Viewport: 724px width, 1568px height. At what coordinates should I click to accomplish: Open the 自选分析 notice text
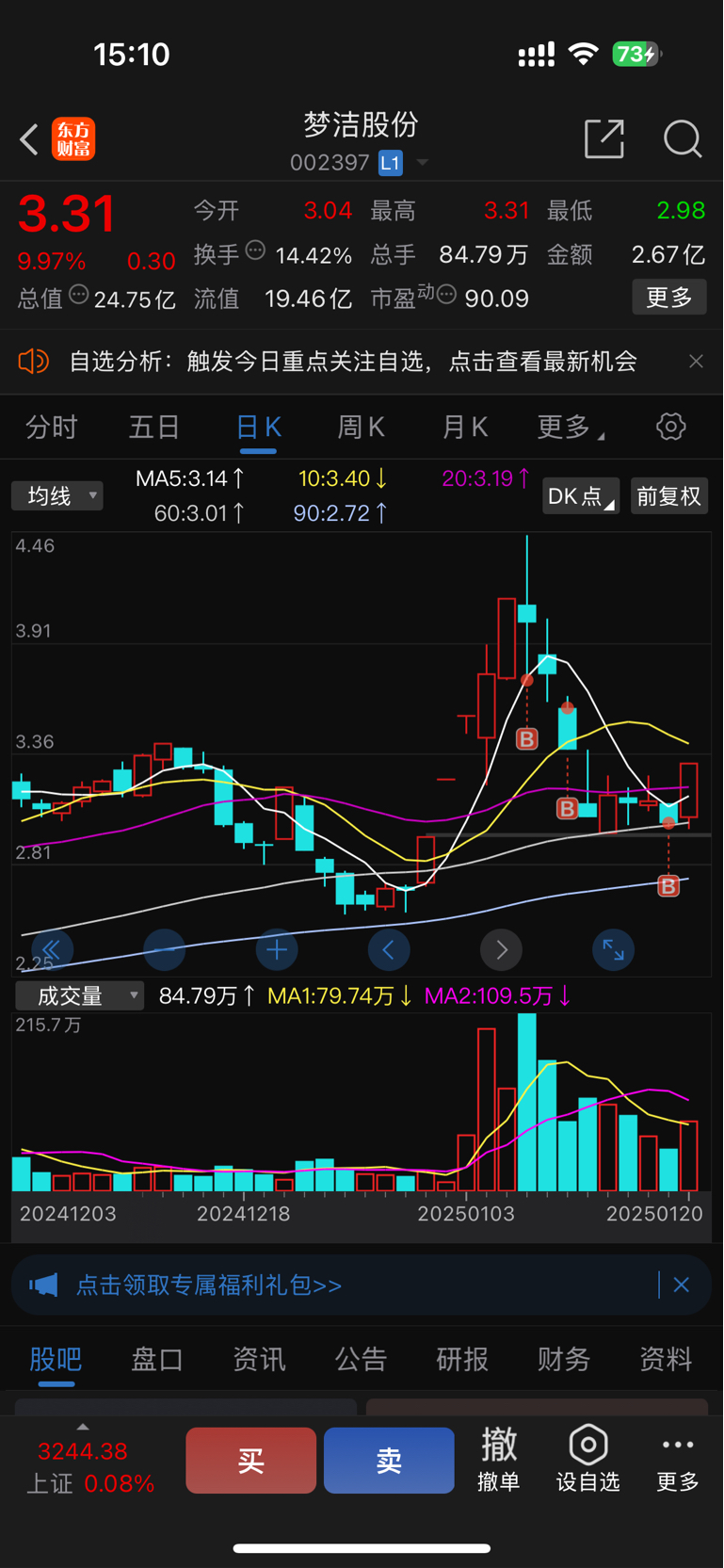point(353,362)
